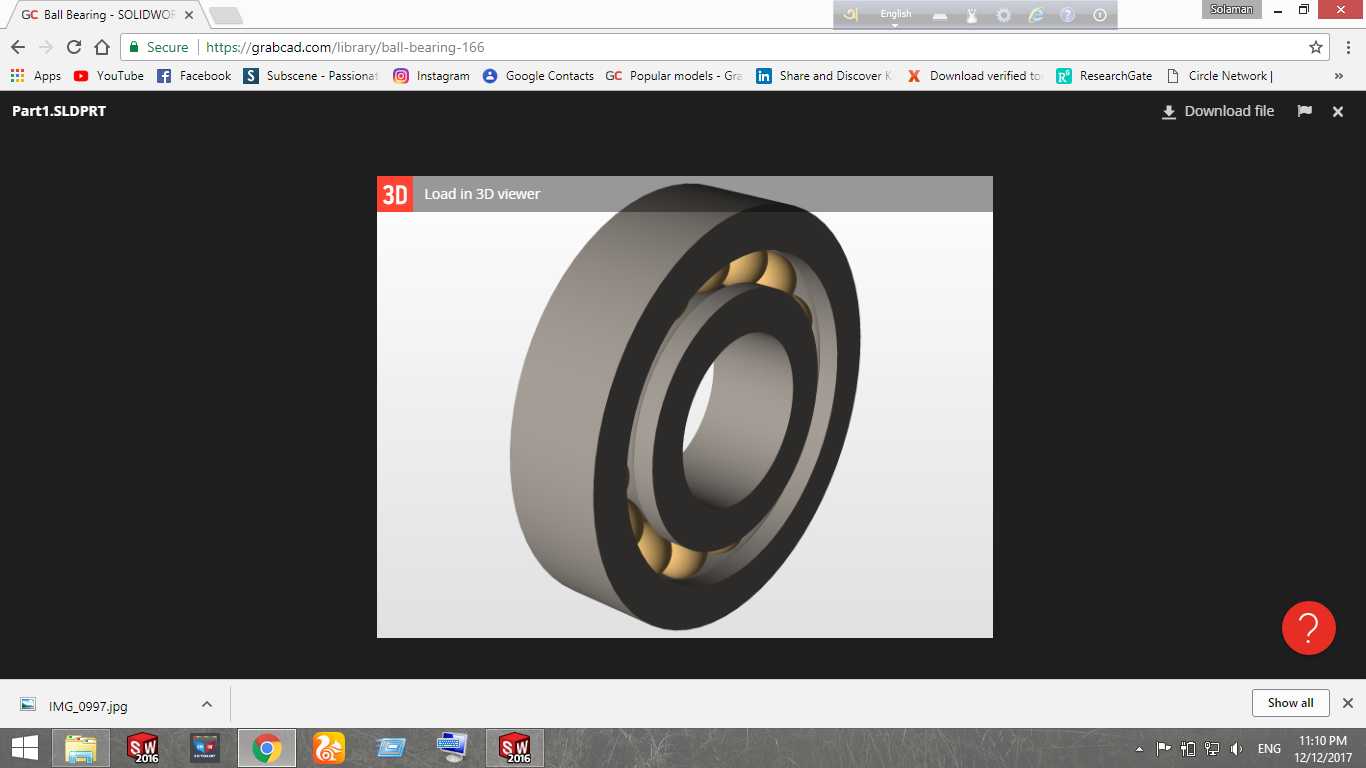
Task: Open a new browser tab
Action: (x=226, y=15)
